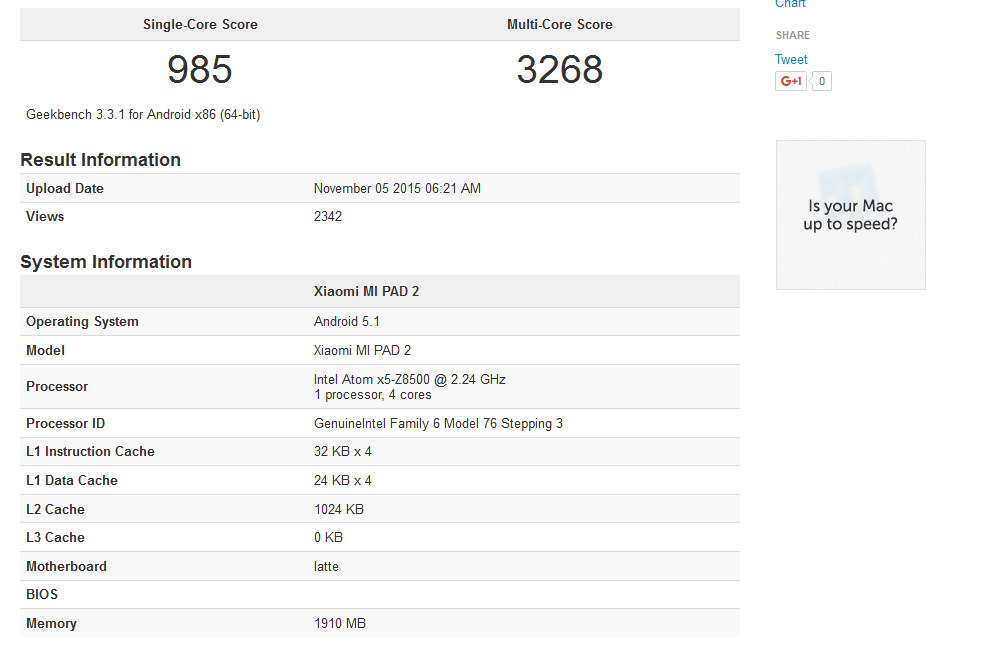
Task: Open the Tweet share link
Action: [791, 60]
